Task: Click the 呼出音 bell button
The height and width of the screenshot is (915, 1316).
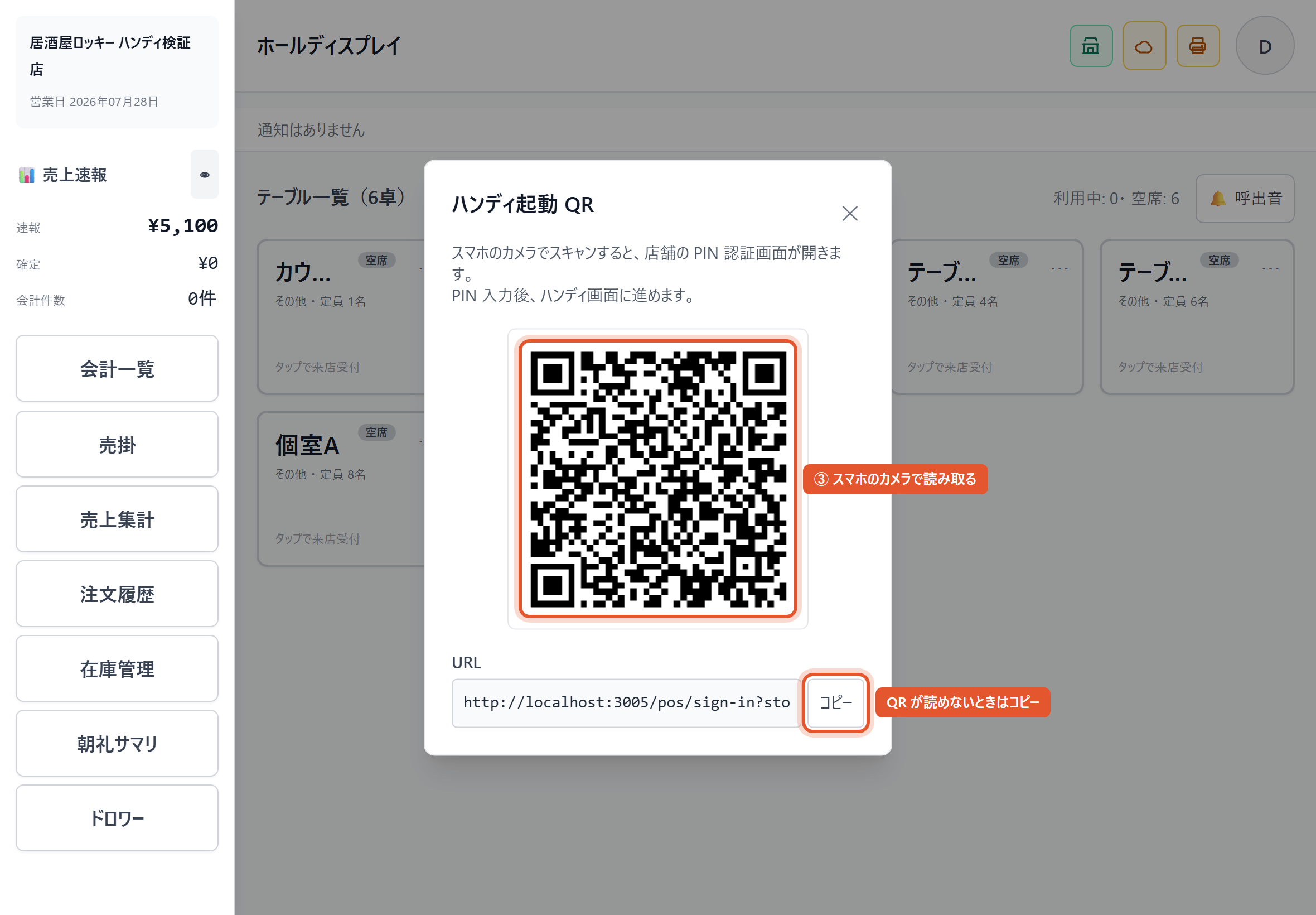Action: 1245,199
